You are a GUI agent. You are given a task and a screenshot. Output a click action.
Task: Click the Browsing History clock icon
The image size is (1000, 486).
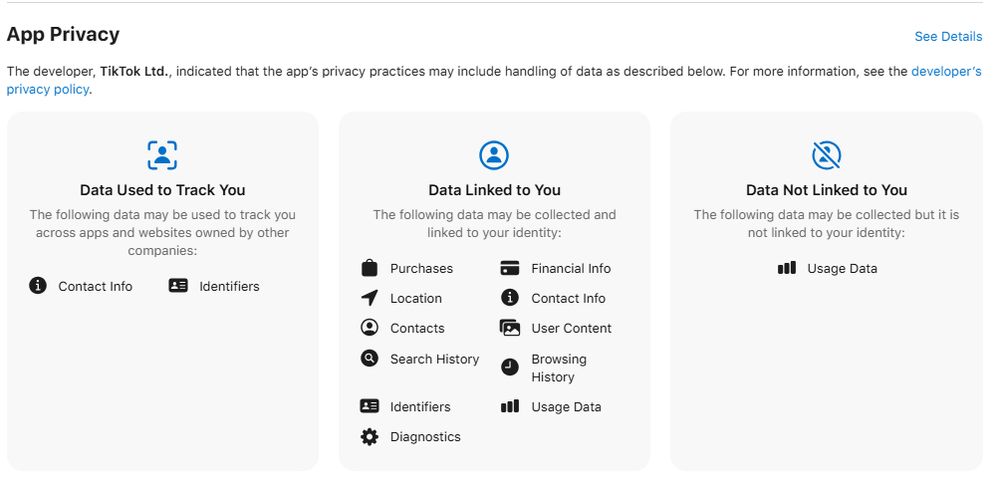(x=510, y=367)
